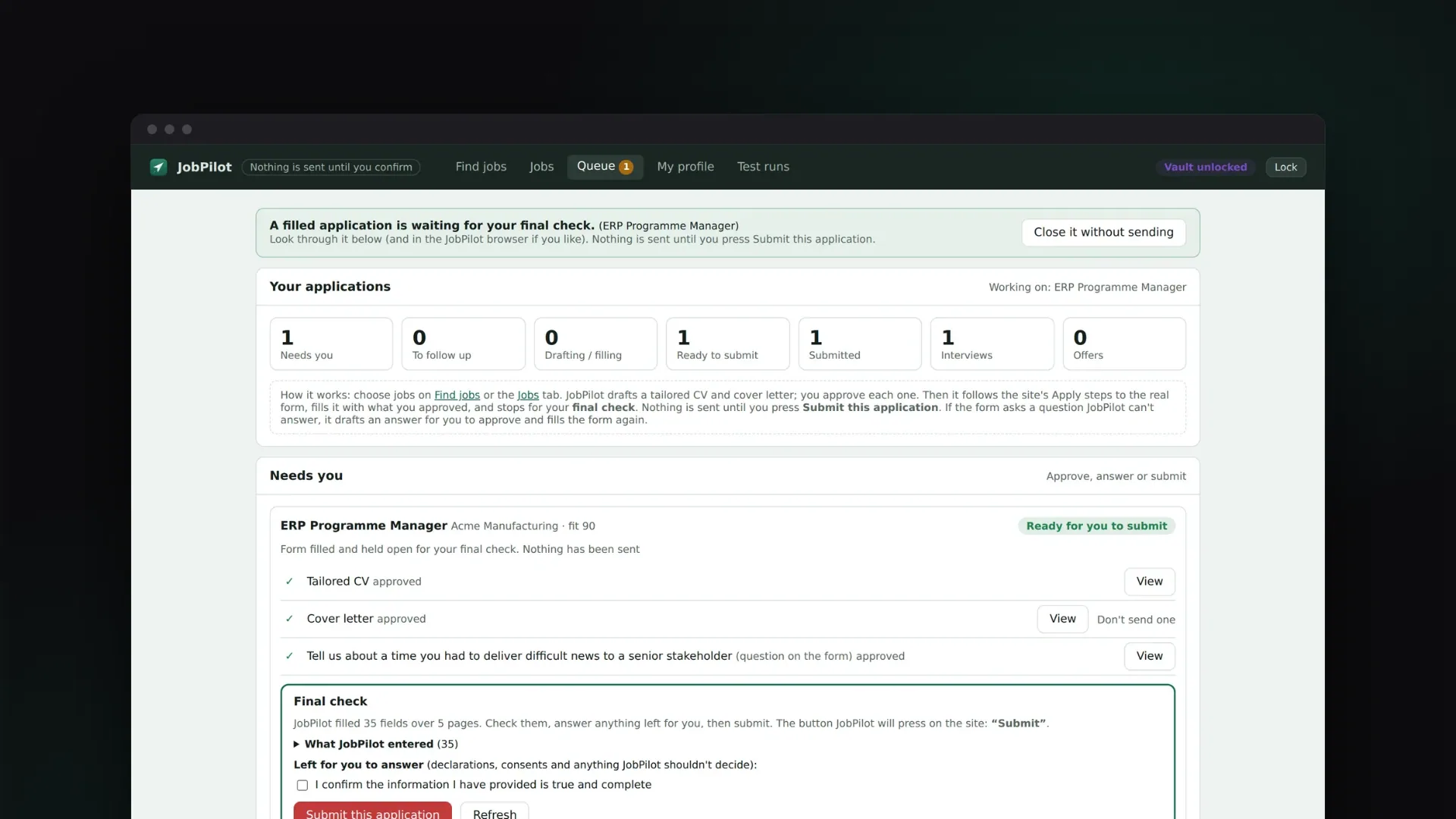Click 'Working on: ERP Programme Manager' text
The height and width of the screenshot is (819, 1456).
tap(1087, 287)
